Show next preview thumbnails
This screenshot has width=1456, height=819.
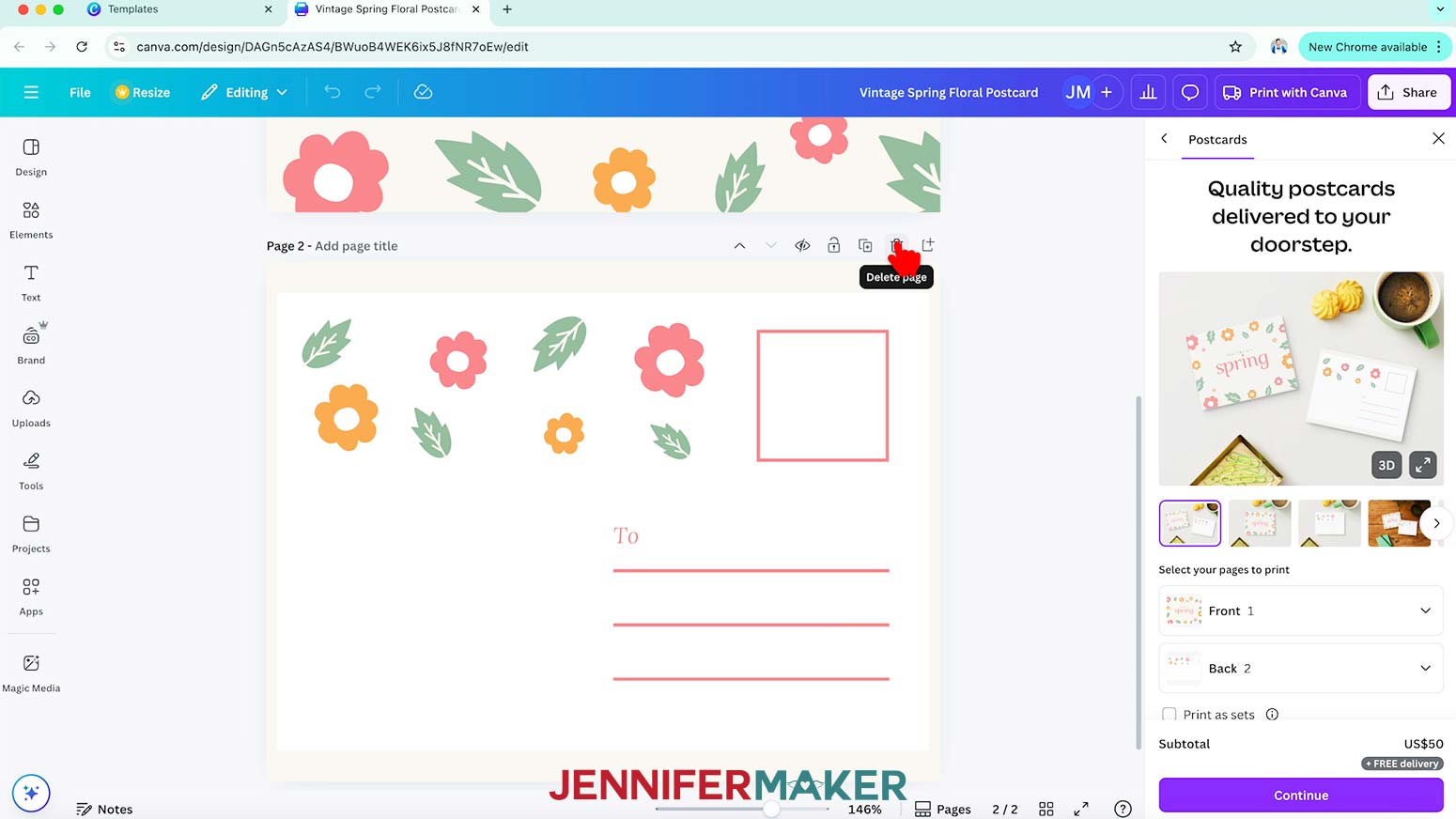coord(1436,523)
